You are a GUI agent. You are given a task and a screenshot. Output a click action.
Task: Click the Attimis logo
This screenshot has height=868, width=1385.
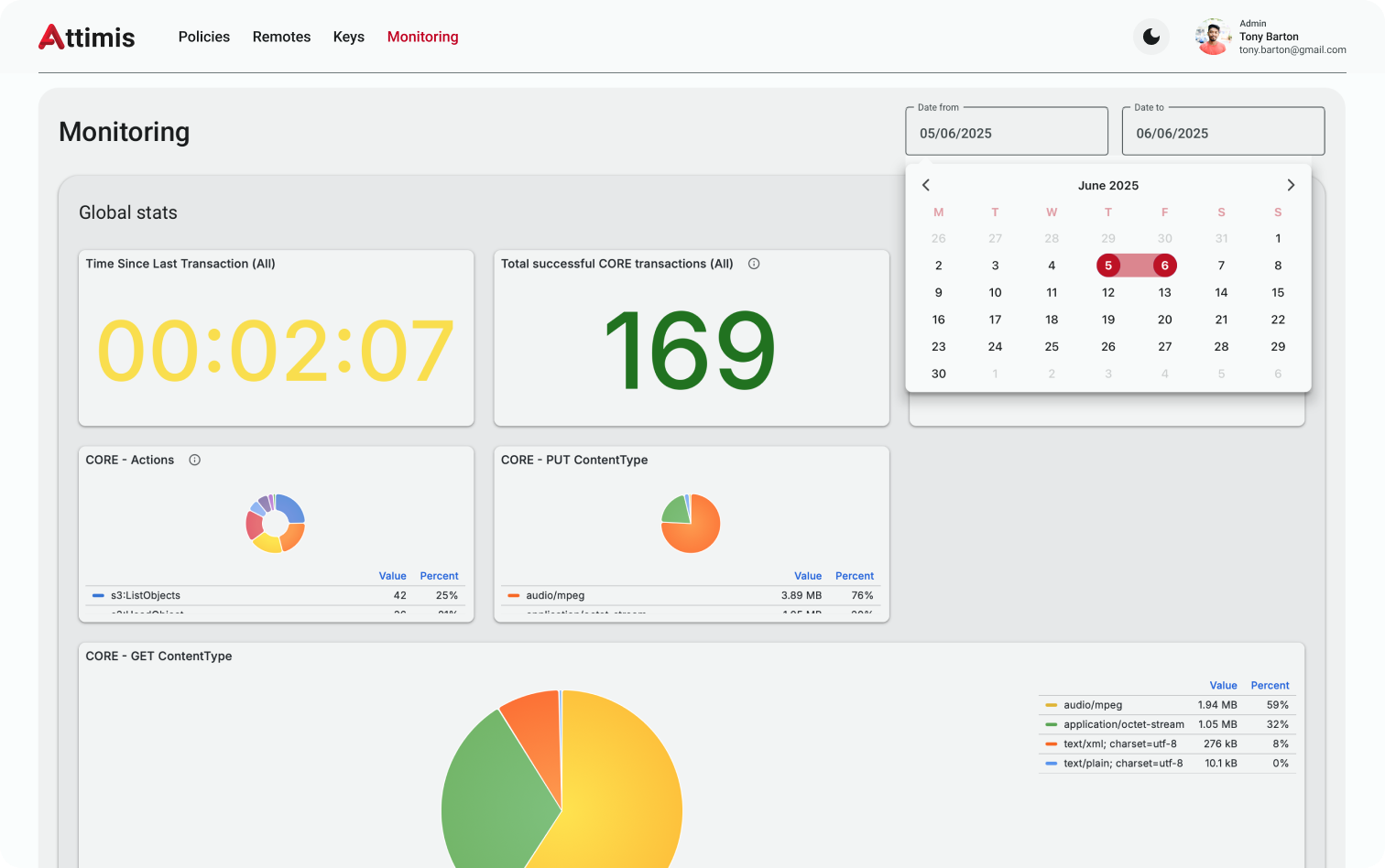(87, 37)
